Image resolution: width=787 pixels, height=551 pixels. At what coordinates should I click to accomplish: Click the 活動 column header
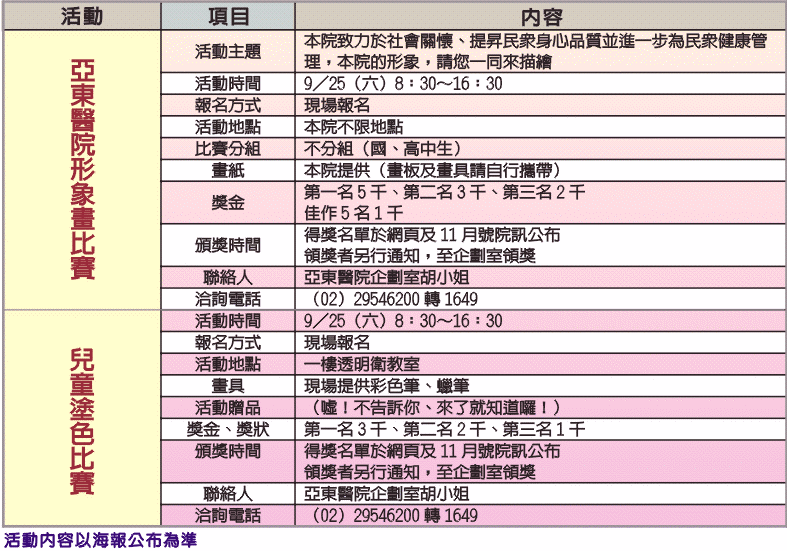pos(82,16)
